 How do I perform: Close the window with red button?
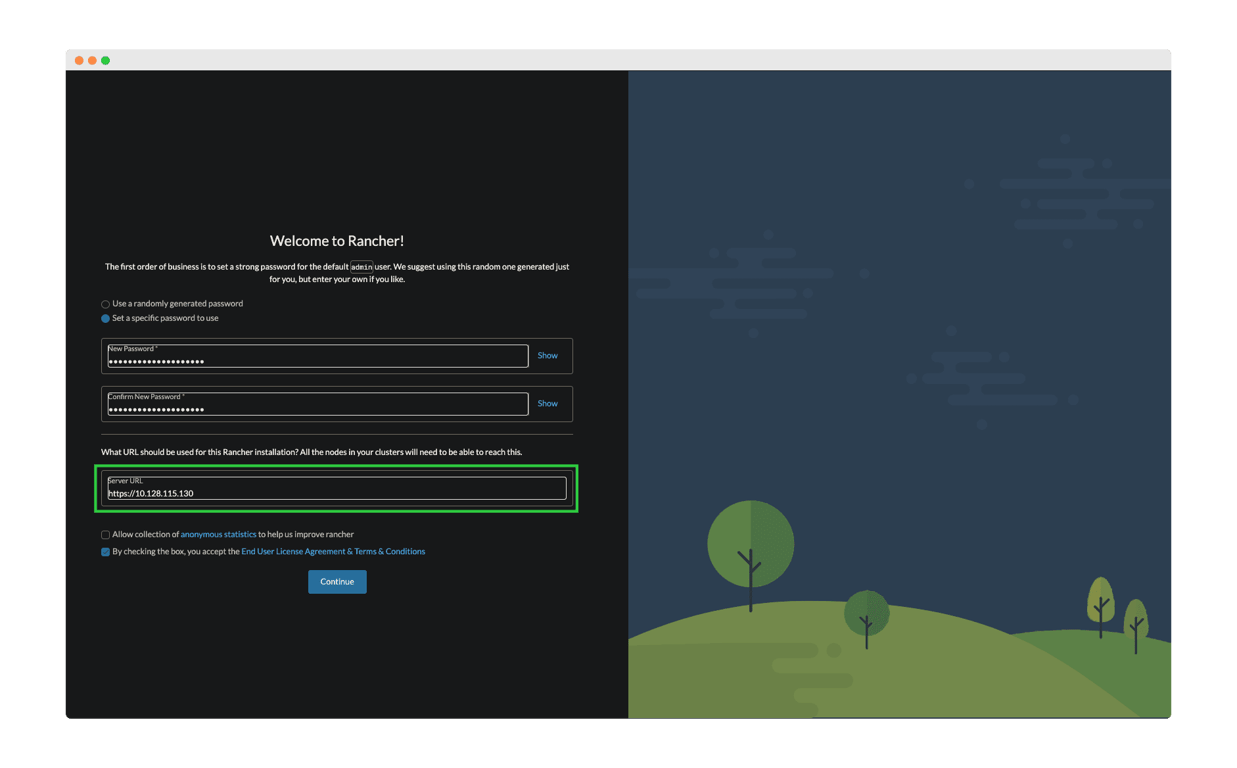[x=79, y=61]
